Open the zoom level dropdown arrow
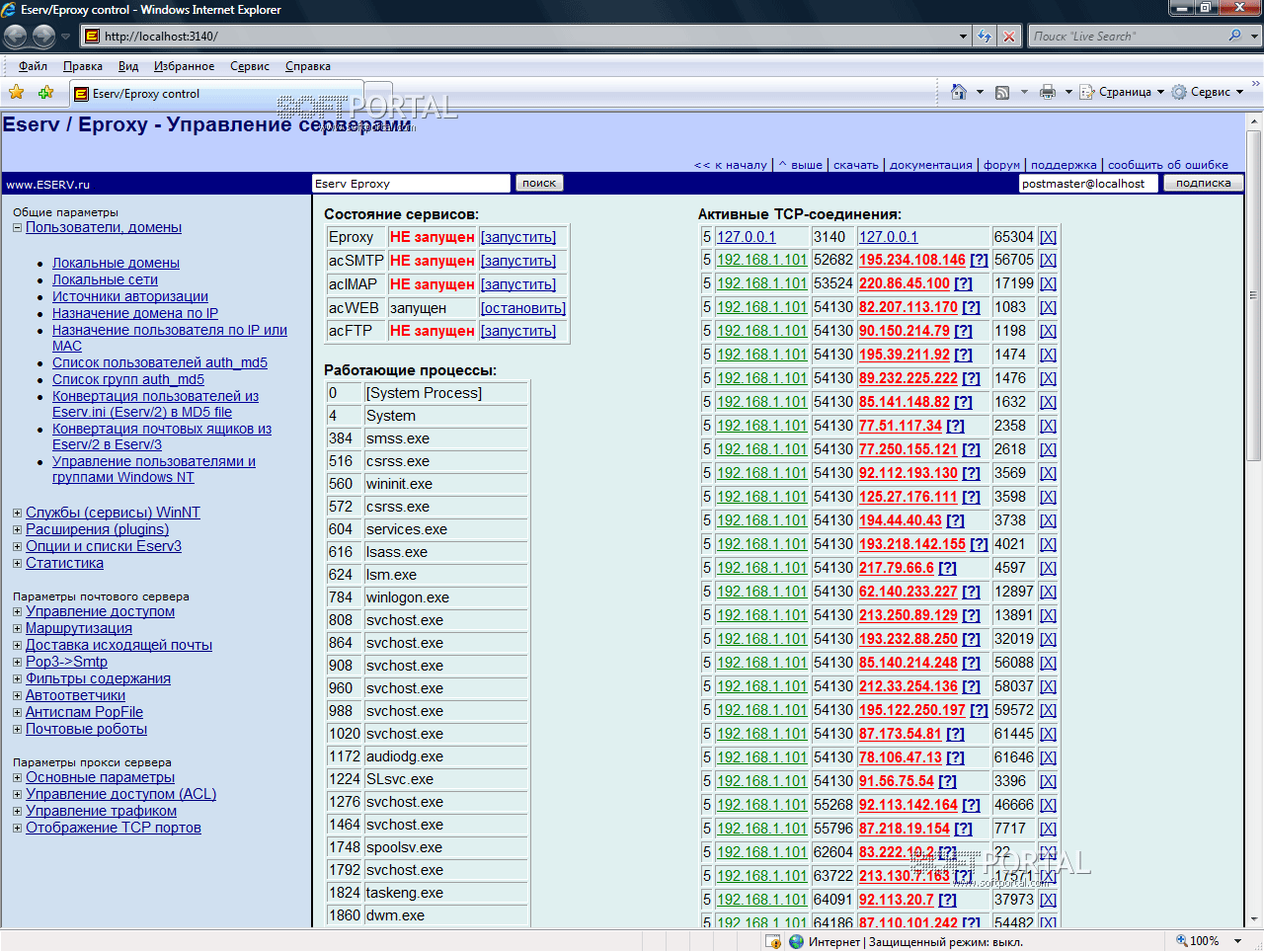The image size is (1264, 952). pyautogui.click(x=1238, y=941)
